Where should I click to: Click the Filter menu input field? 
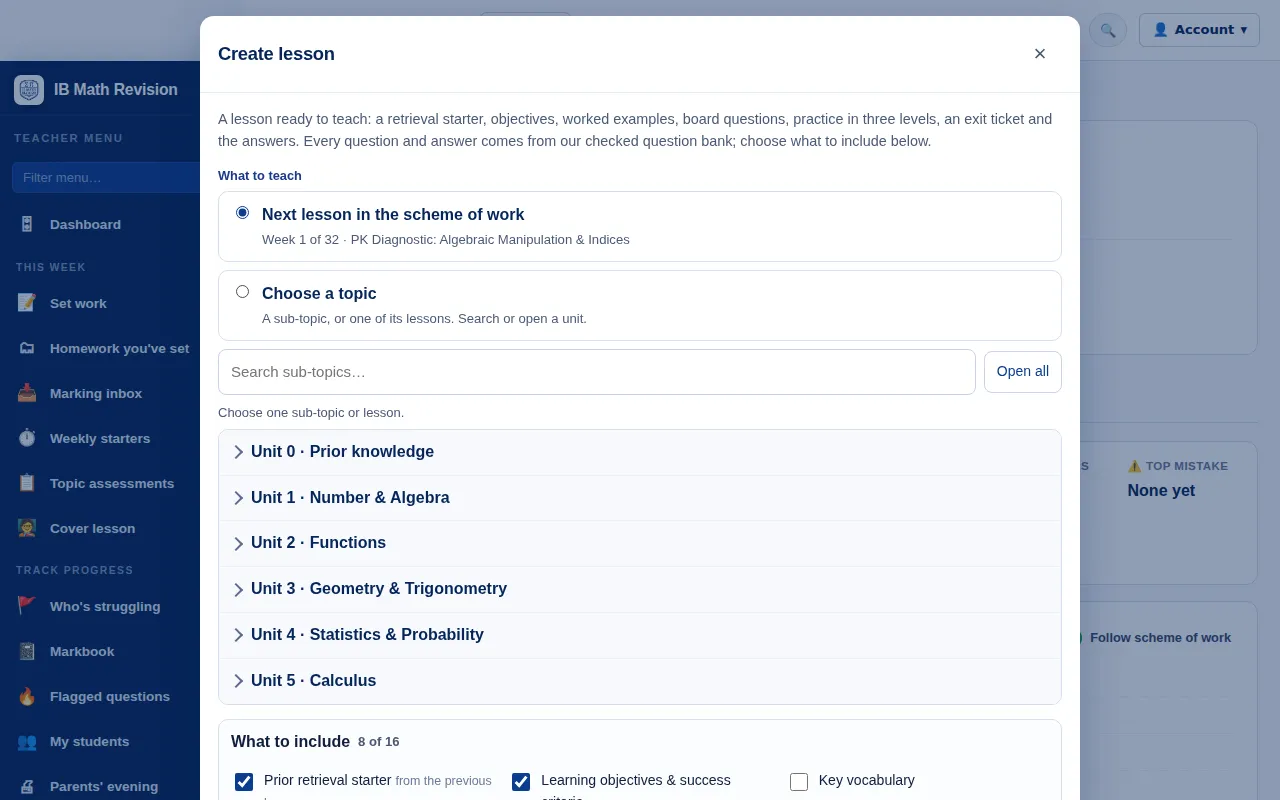pyautogui.click(x=106, y=177)
